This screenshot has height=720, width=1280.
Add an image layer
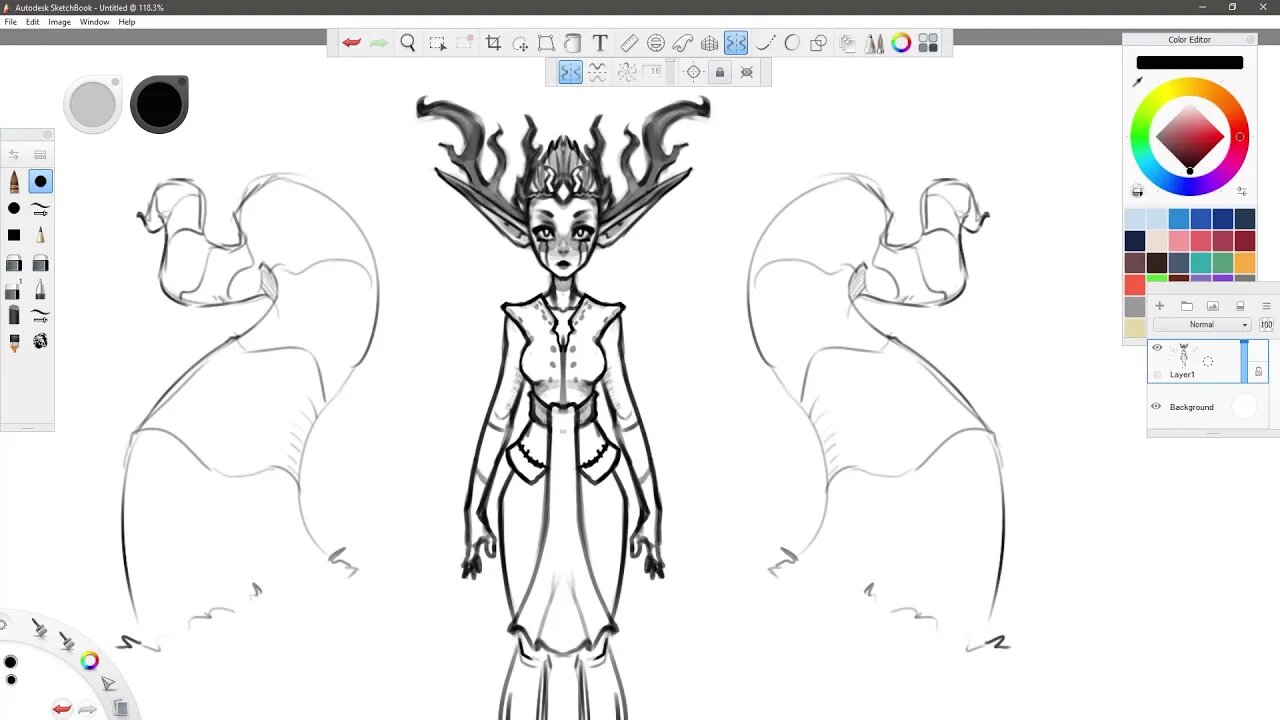[x=1213, y=306]
